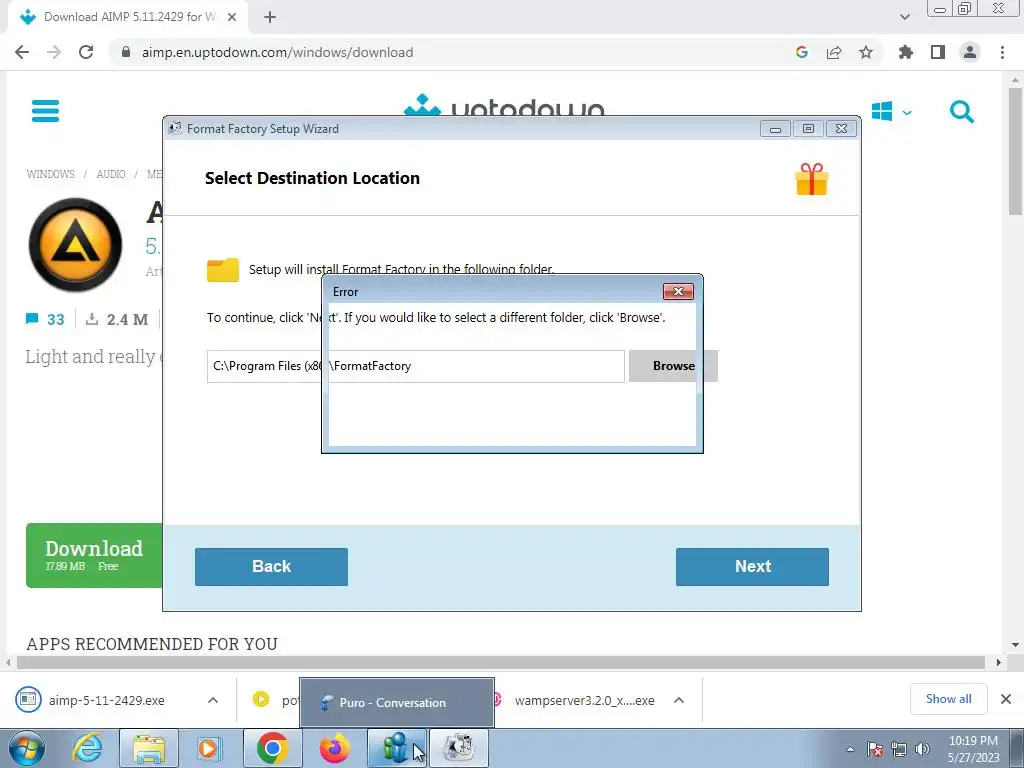Viewport: 1024px width, 768px height.
Task: Click the Puro - Conversation taskbar preview
Action: pyautogui.click(x=397, y=703)
